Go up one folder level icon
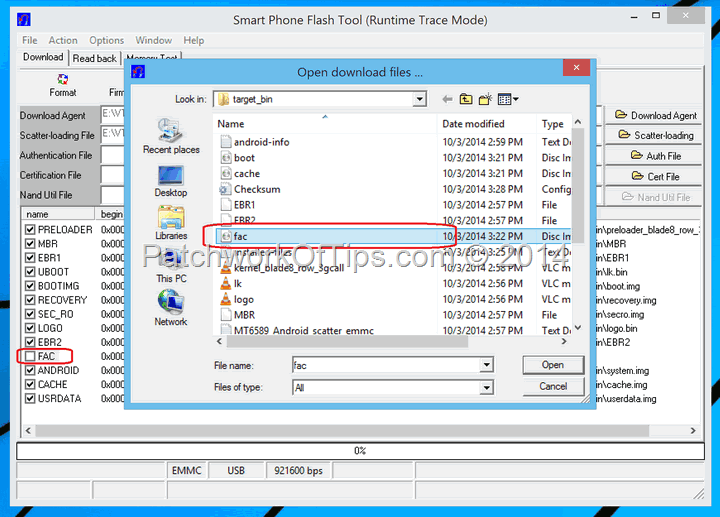Screen dimensions: 720x517 pos(466,99)
